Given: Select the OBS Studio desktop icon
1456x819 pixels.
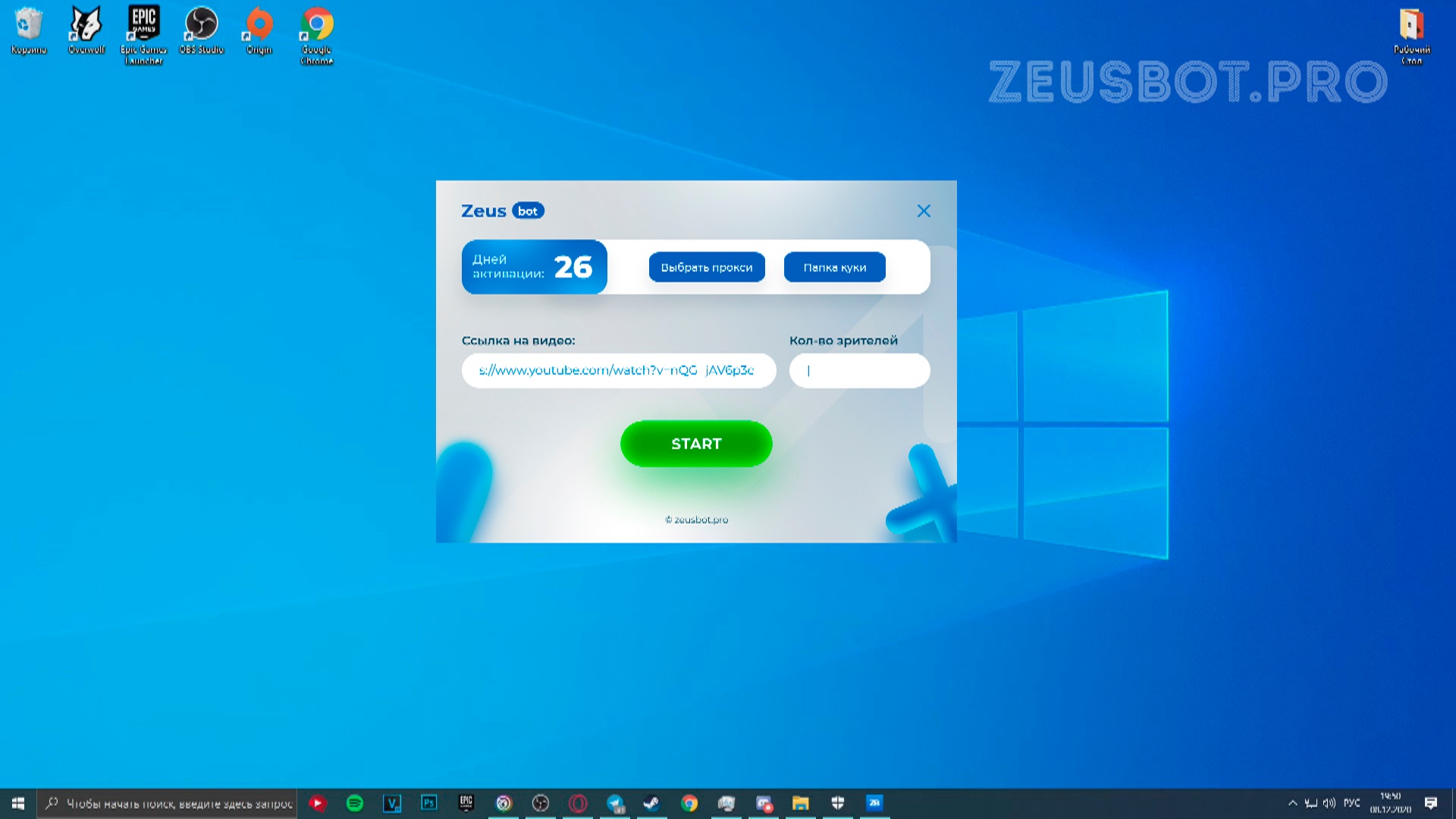Looking at the screenshot, I should 201,30.
